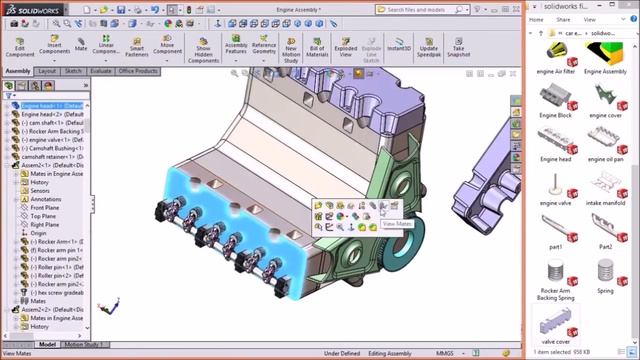
Task: Open Assembly Features dropdown arrow
Action: [236, 60]
